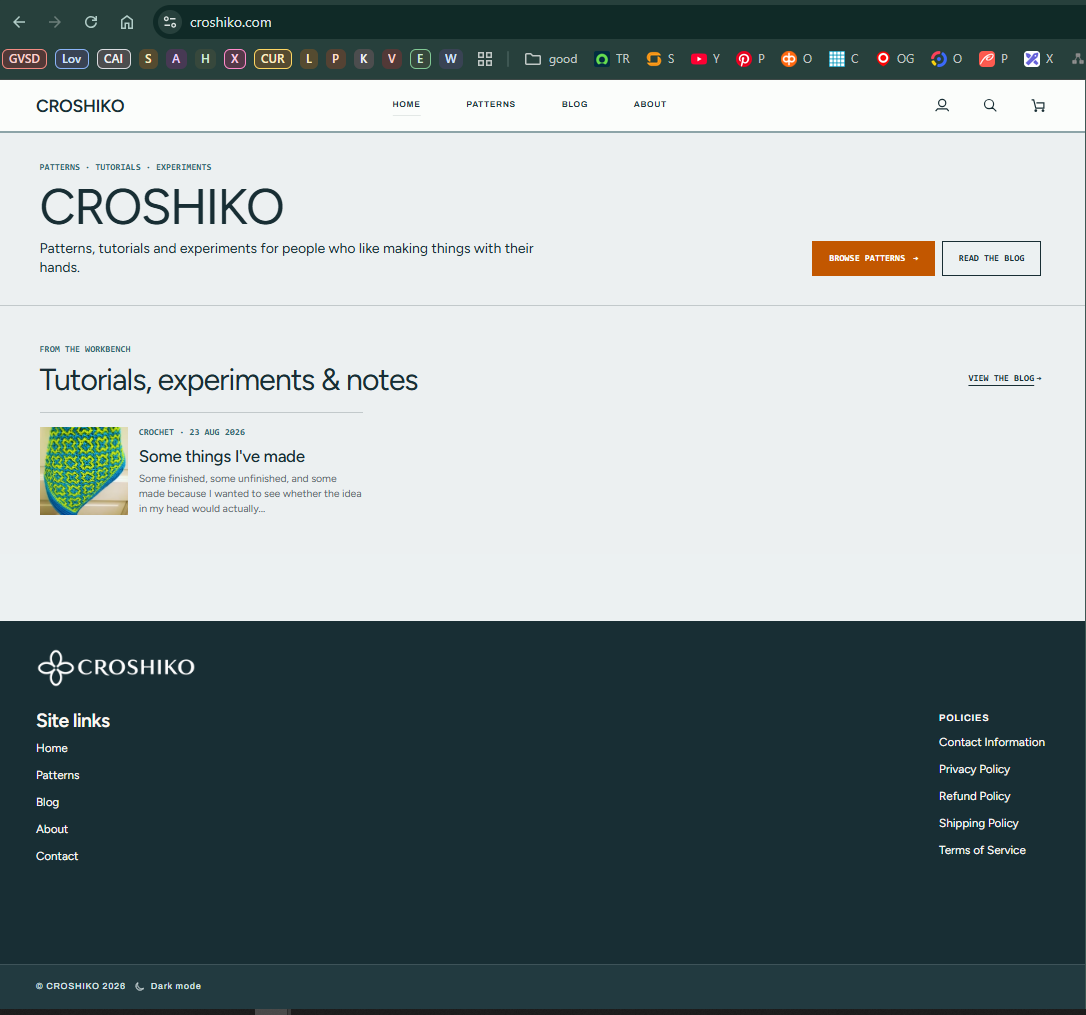Open the footer Contact link

click(57, 856)
